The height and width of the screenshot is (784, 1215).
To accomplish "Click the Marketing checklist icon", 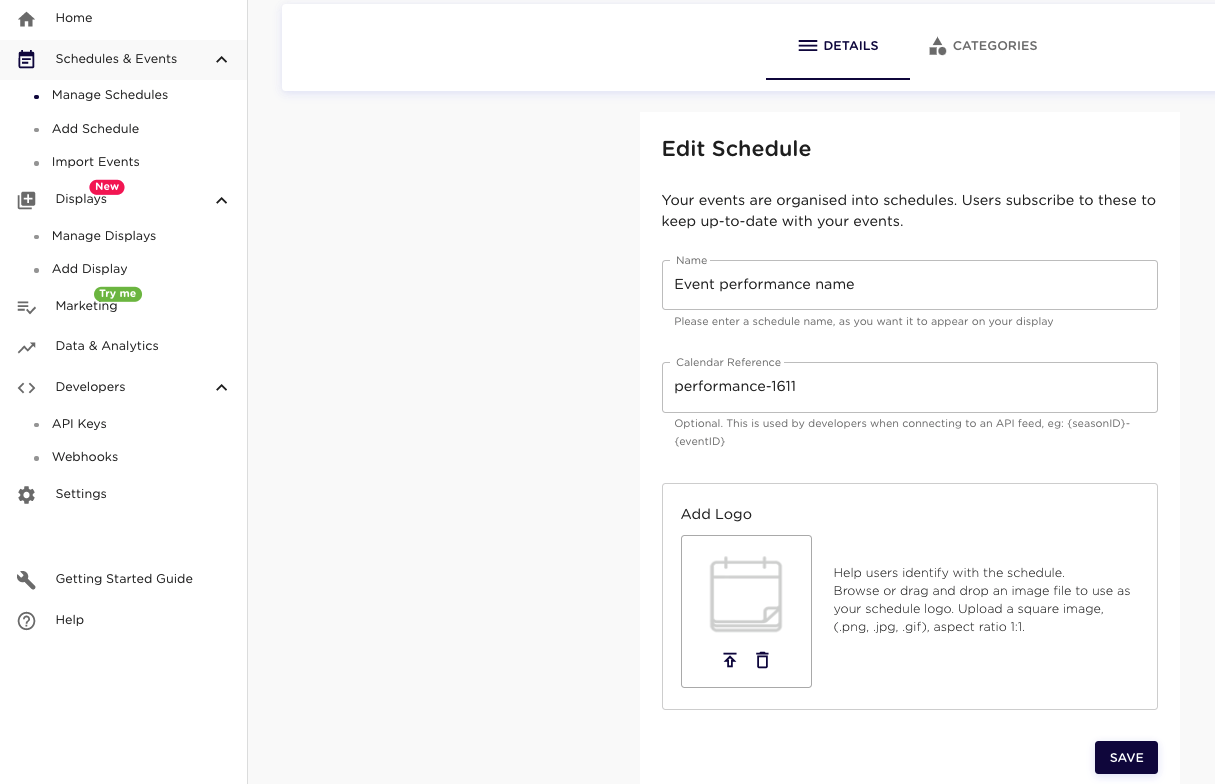I will coord(27,307).
